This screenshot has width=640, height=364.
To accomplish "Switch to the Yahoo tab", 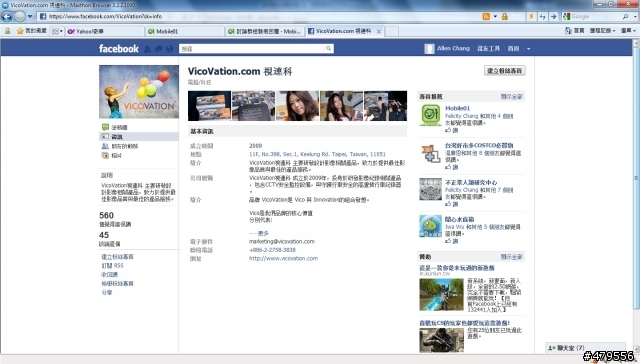I will click(105, 31).
